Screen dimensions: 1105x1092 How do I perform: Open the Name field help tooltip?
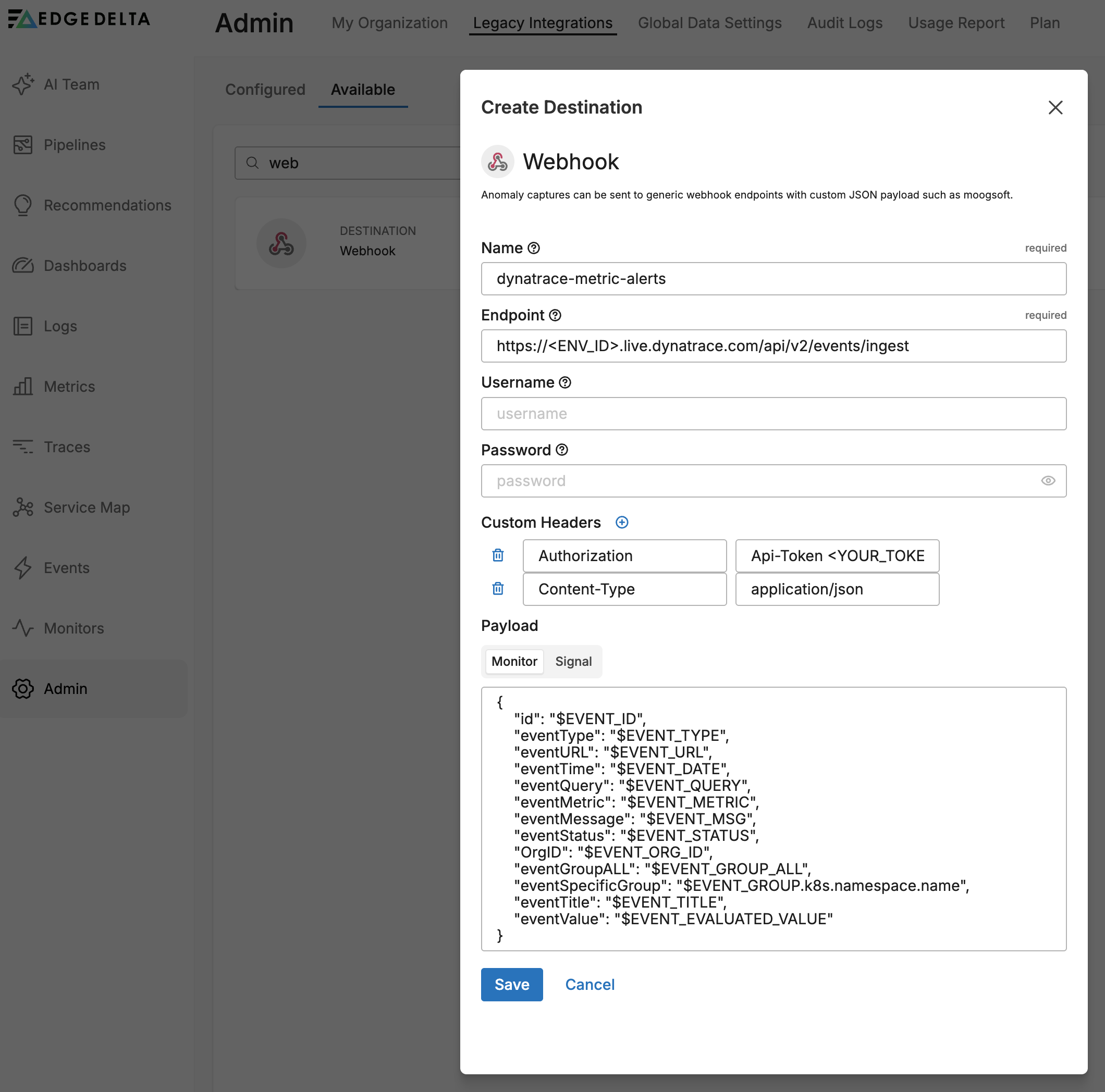click(533, 247)
